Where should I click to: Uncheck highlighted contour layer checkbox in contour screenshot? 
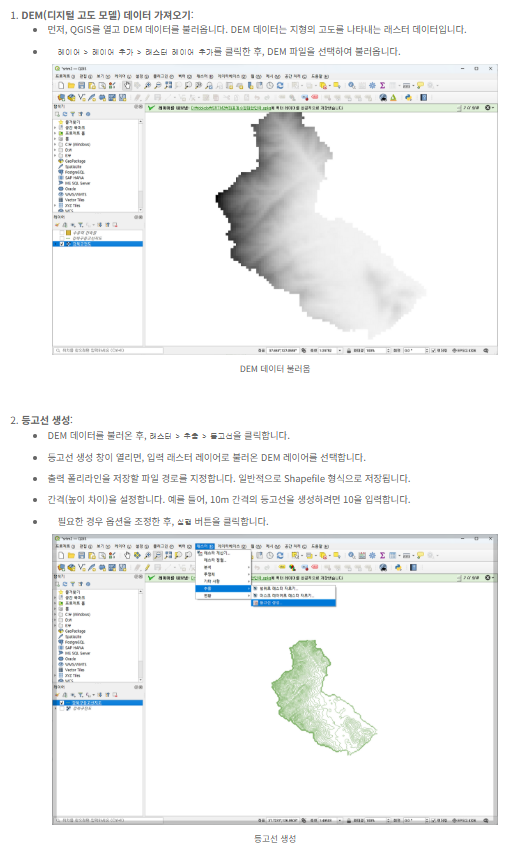tap(62, 702)
